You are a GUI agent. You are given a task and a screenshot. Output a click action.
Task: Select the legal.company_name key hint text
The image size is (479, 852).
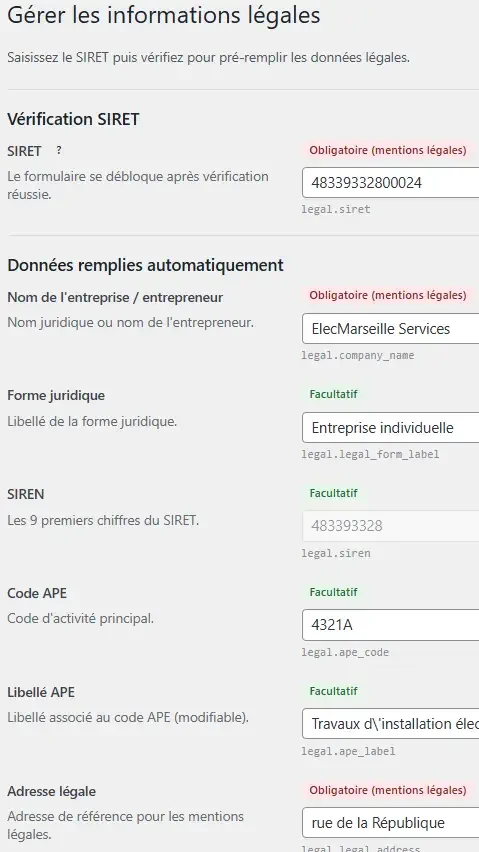pyautogui.click(x=358, y=355)
